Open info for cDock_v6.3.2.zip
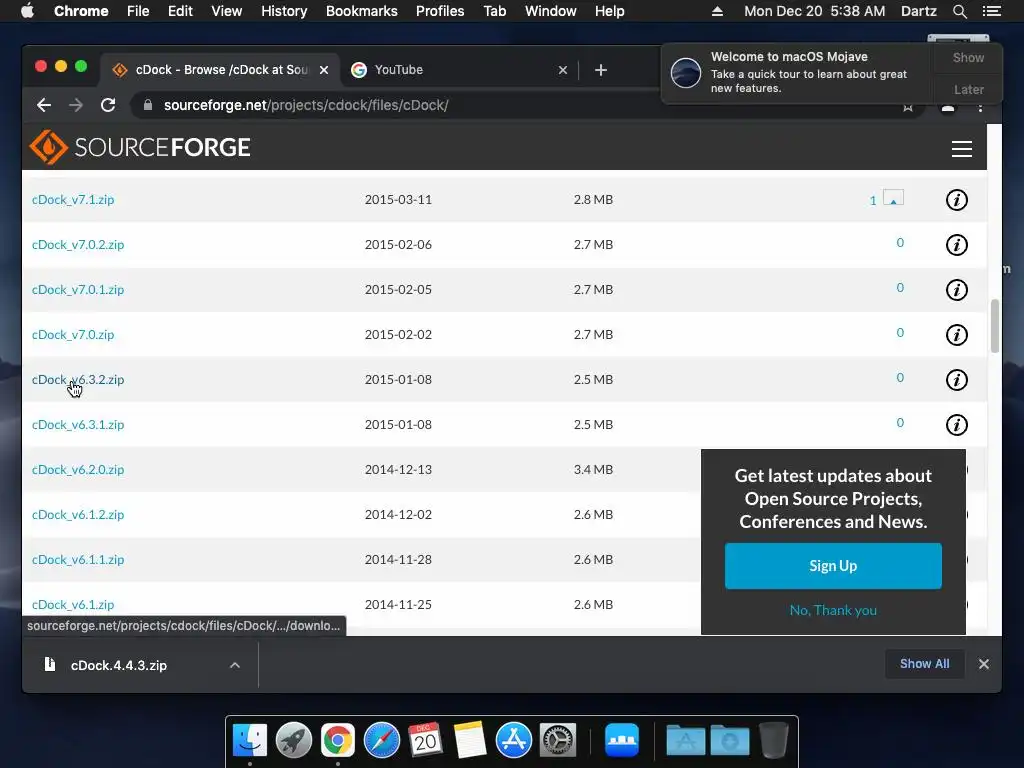This screenshot has height=768, width=1024. 957,380
